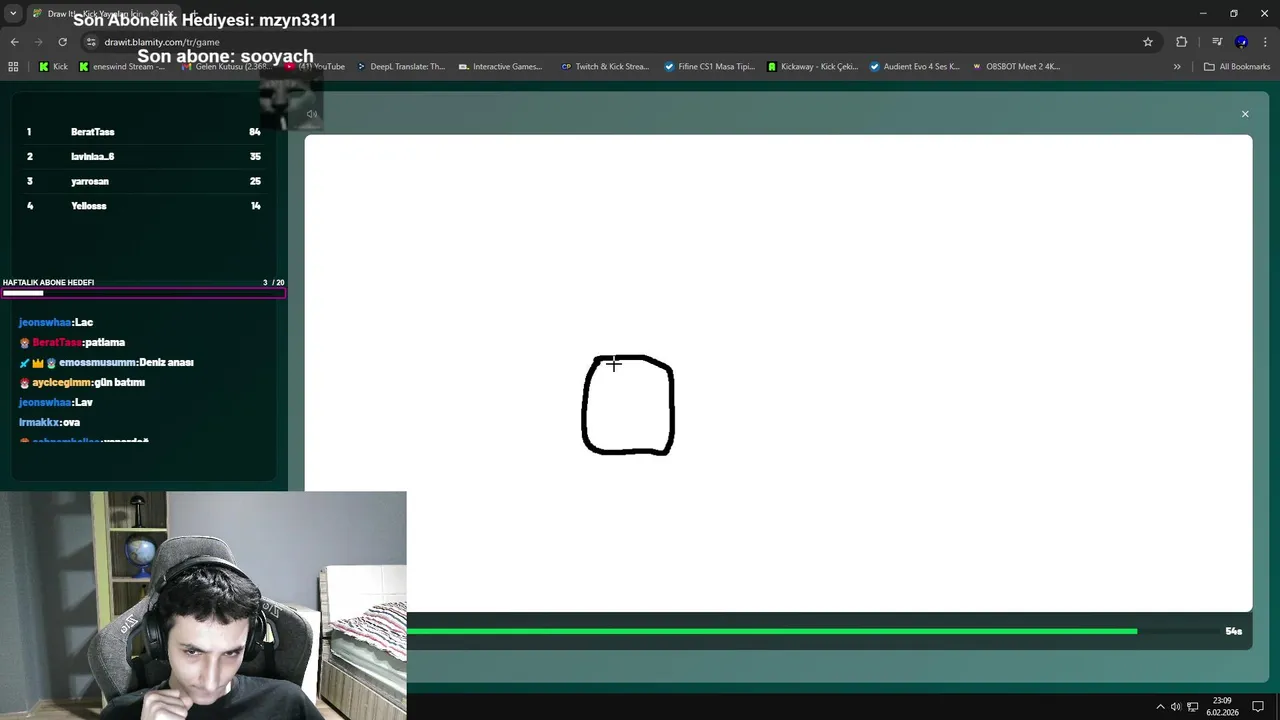Close the game panel with X

coord(1245,114)
